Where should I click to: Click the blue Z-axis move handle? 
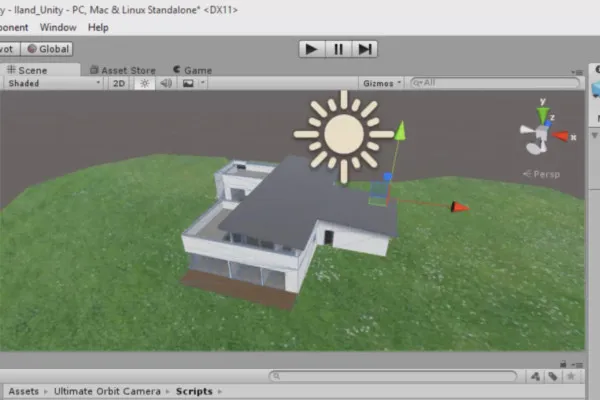[388, 176]
